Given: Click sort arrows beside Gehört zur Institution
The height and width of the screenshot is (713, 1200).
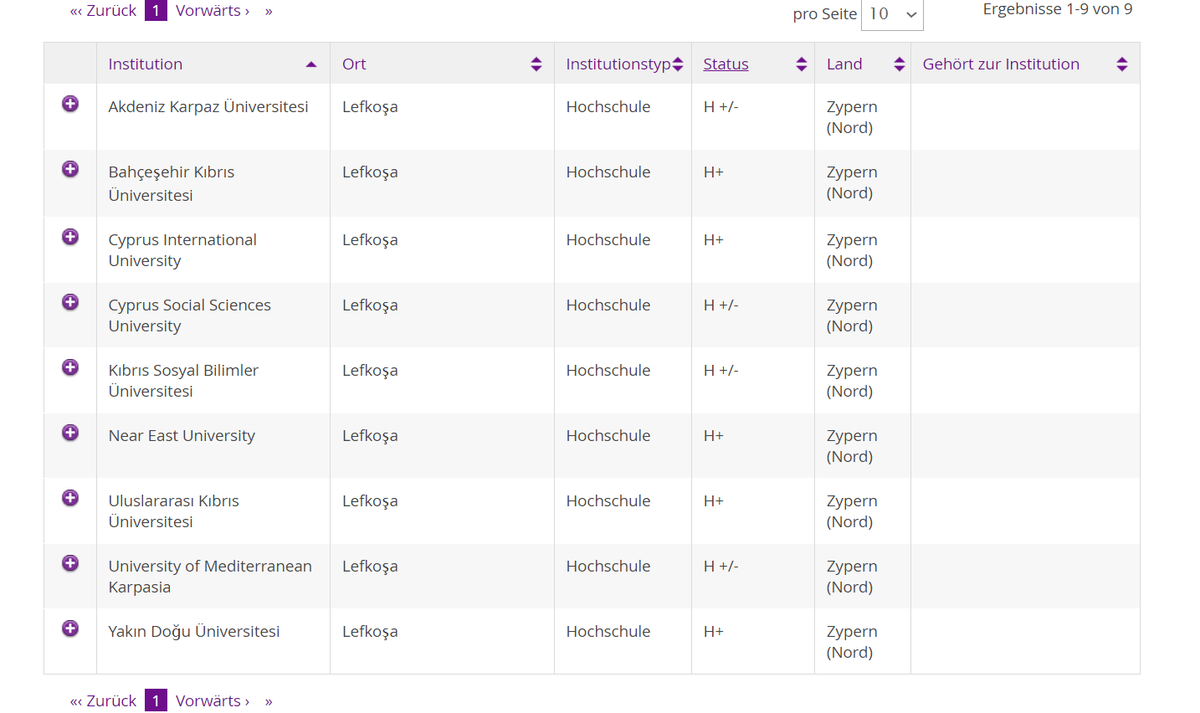Looking at the screenshot, I should pos(1122,64).
